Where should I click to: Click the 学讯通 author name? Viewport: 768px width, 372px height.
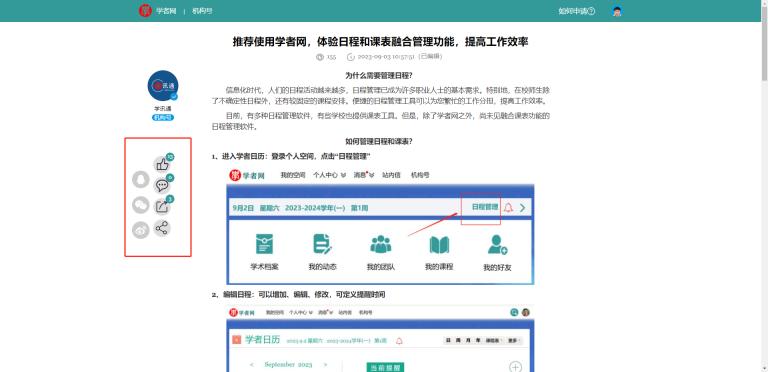tap(163, 109)
